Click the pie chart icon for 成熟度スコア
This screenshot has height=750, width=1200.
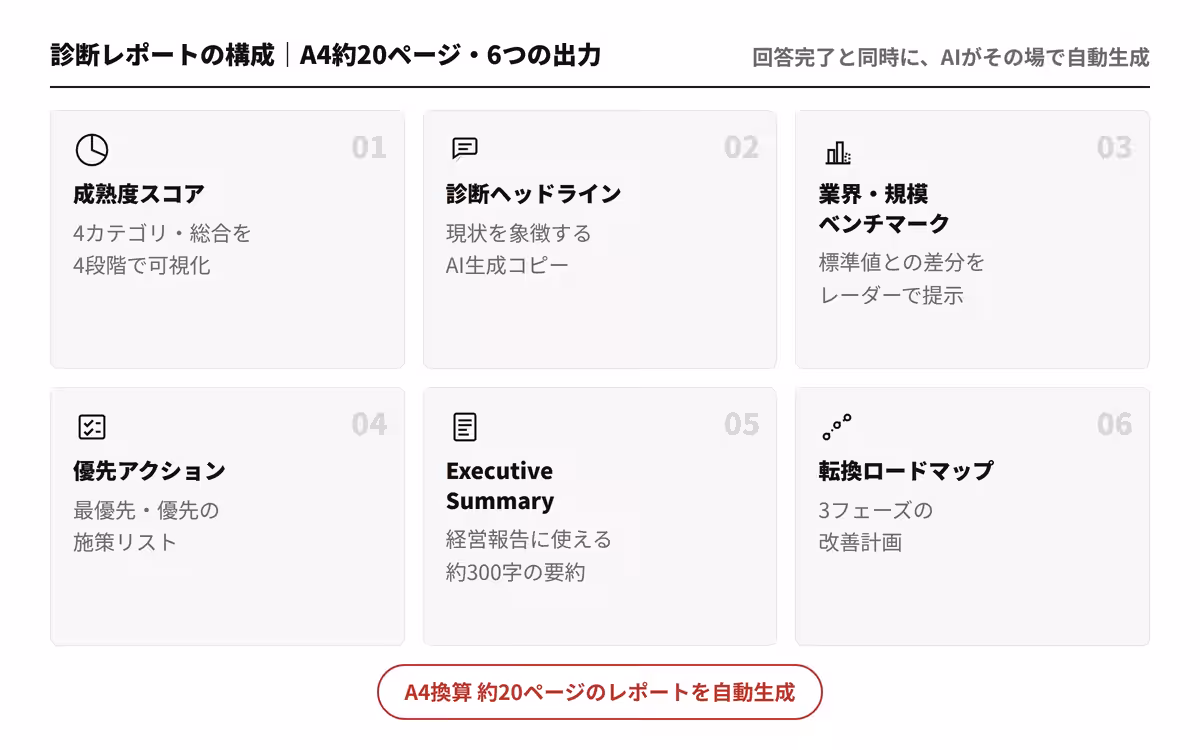pos(92,150)
